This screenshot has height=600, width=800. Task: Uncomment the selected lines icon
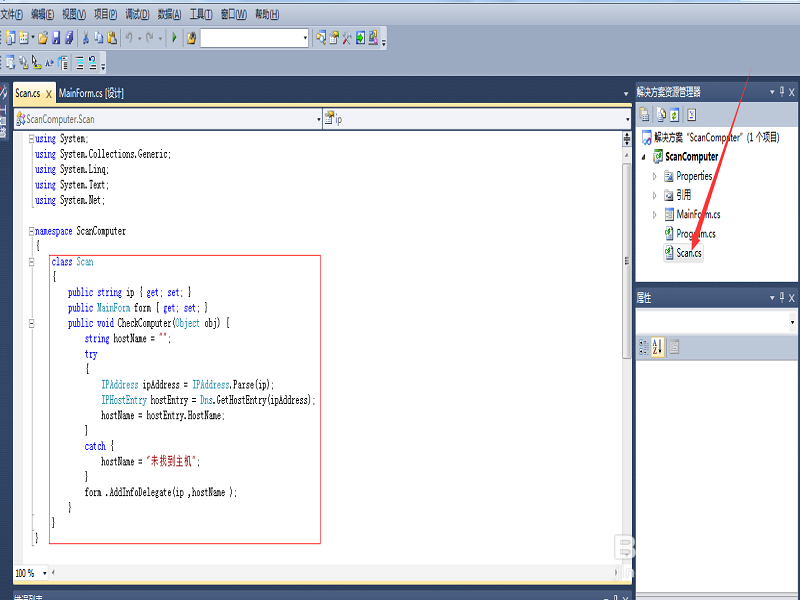click(92, 63)
